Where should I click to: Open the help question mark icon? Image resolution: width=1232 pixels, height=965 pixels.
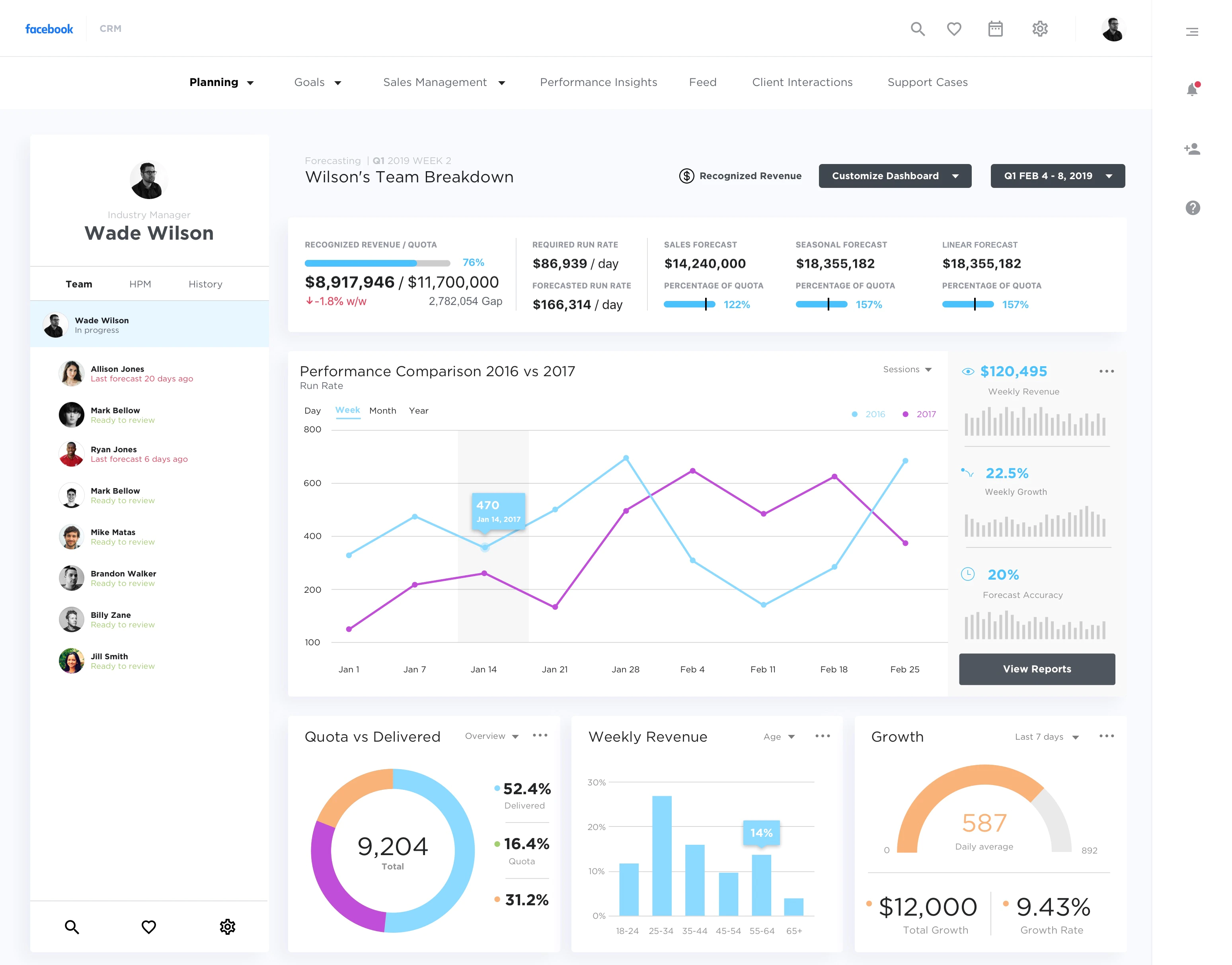pos(1193,208)
